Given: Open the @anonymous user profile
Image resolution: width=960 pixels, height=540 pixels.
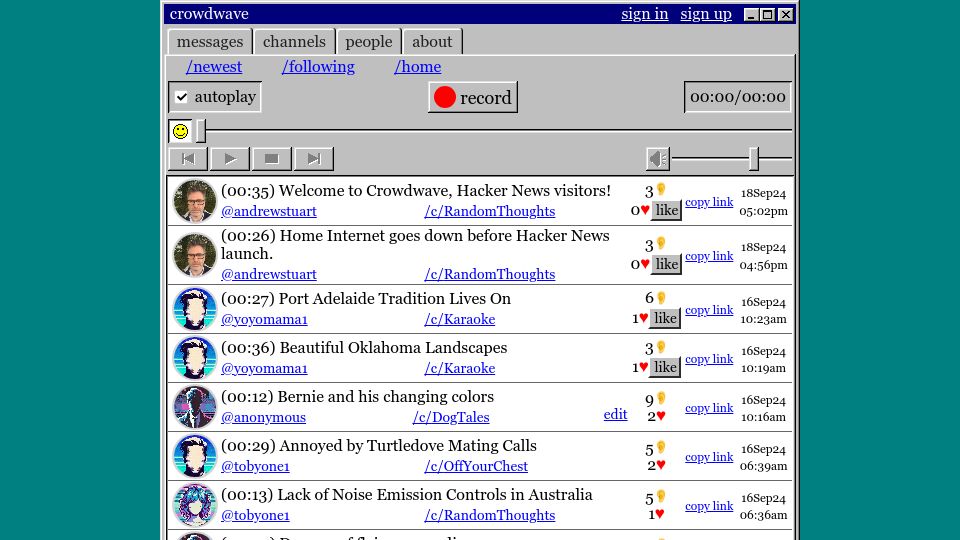Looking at the screenshot, I should click(263, 418).
